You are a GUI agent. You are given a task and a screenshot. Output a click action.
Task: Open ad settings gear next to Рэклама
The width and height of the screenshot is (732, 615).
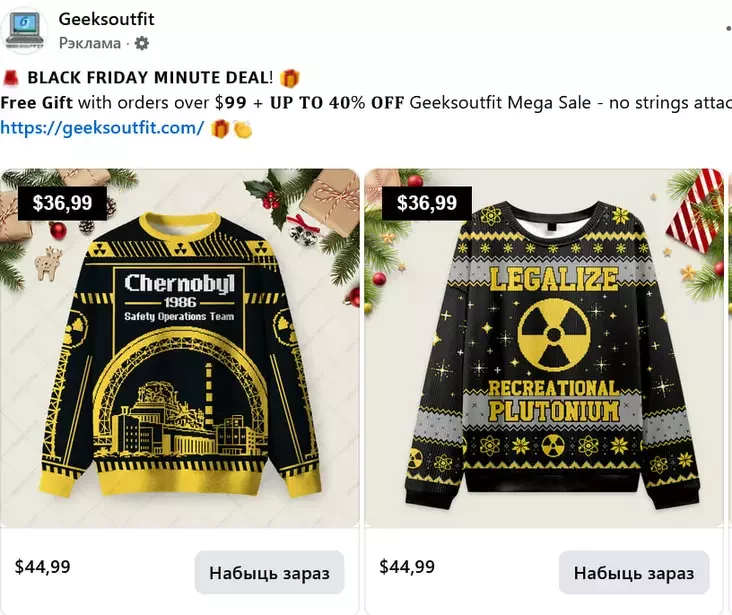(142, 43)
